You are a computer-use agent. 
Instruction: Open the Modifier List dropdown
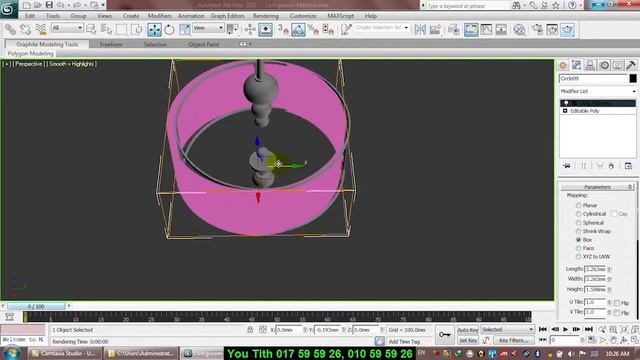[x=598, y=91]
